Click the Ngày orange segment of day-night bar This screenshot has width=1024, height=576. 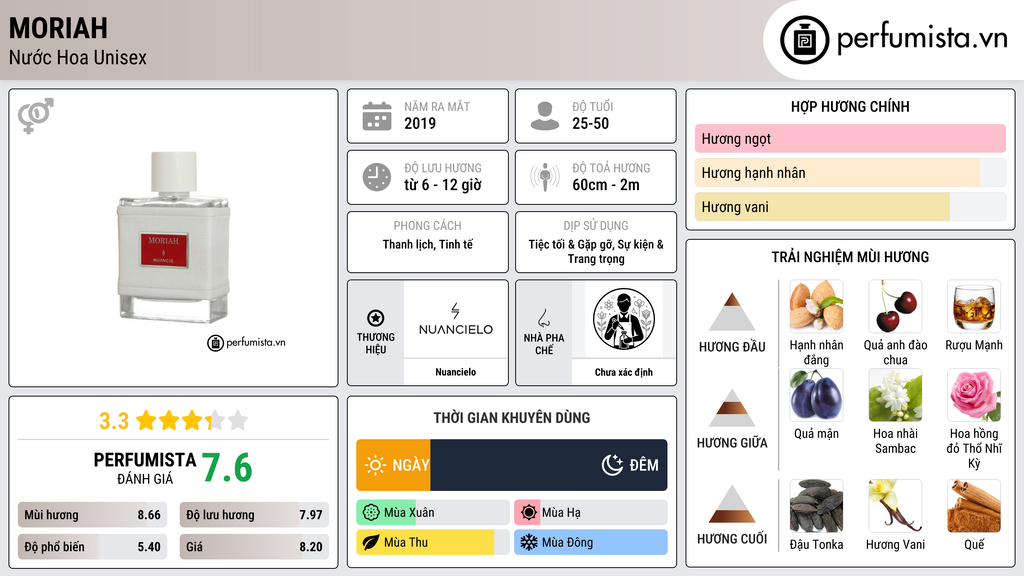click(x=393, y=465)
